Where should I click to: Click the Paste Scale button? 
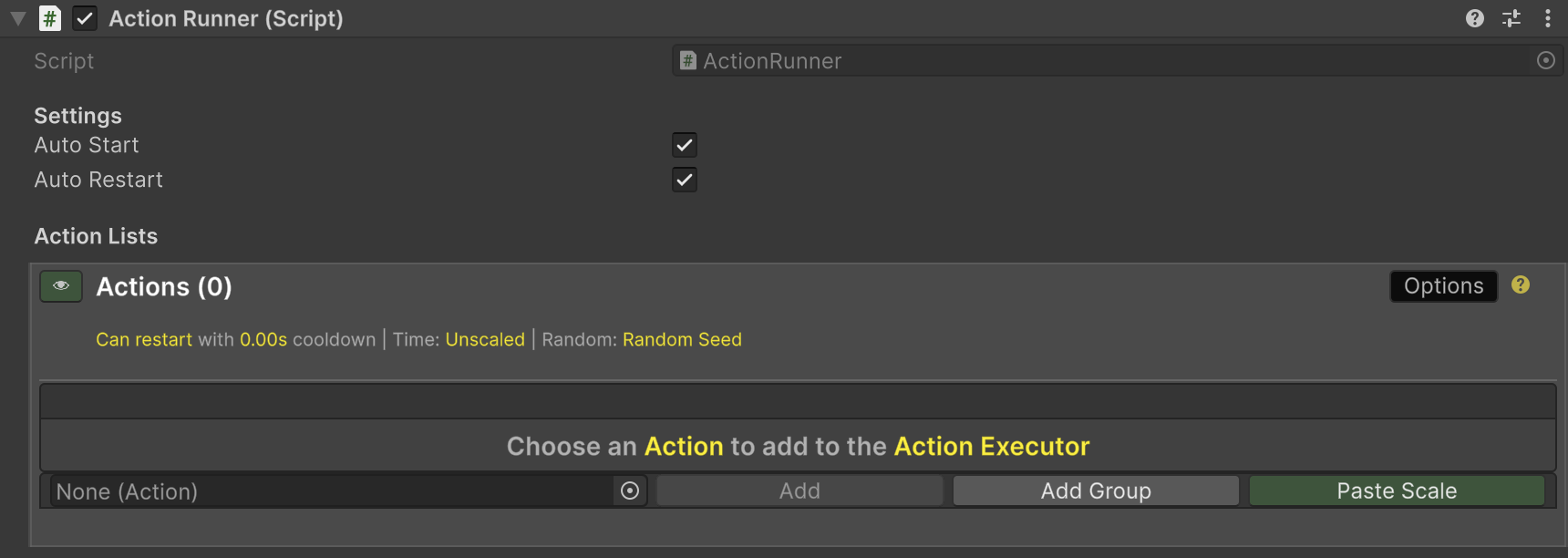click(x=1397, y=491)
